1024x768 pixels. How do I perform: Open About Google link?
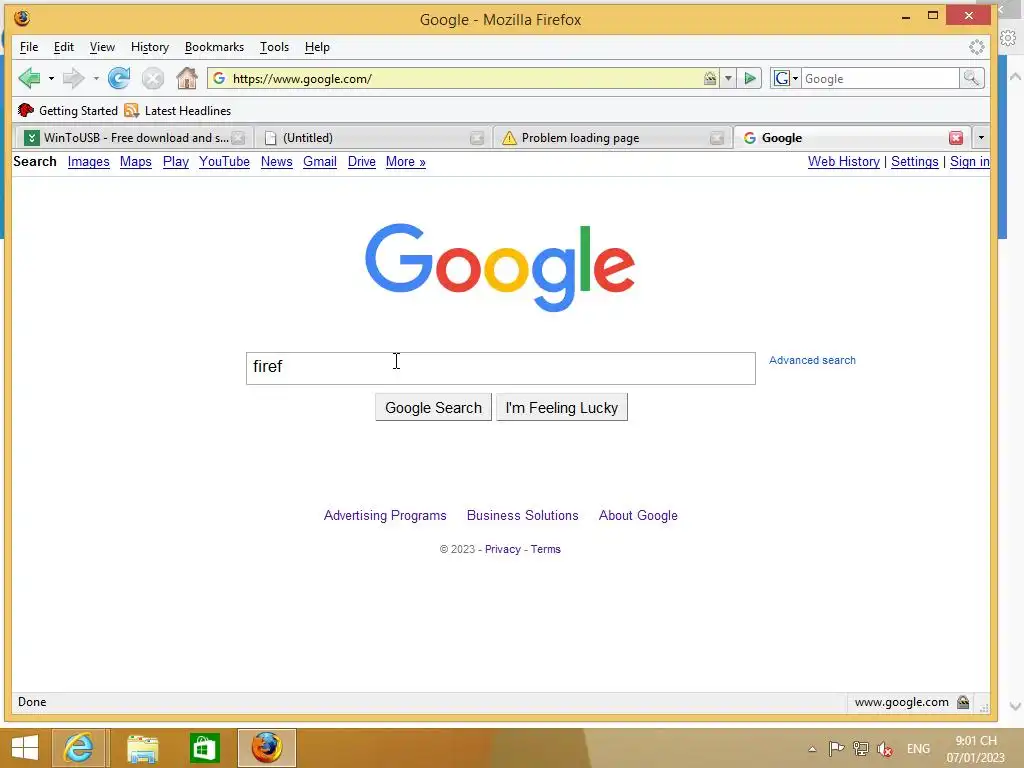coord(638,515)
